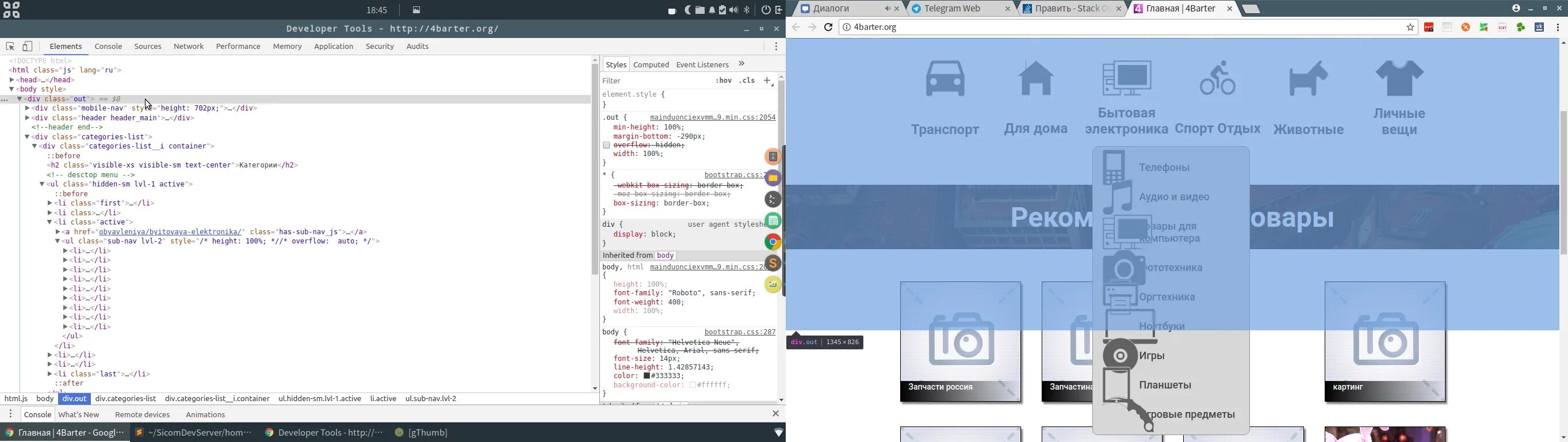
Task: Open green clover extension icon
Action: (x=1520, y=28)
